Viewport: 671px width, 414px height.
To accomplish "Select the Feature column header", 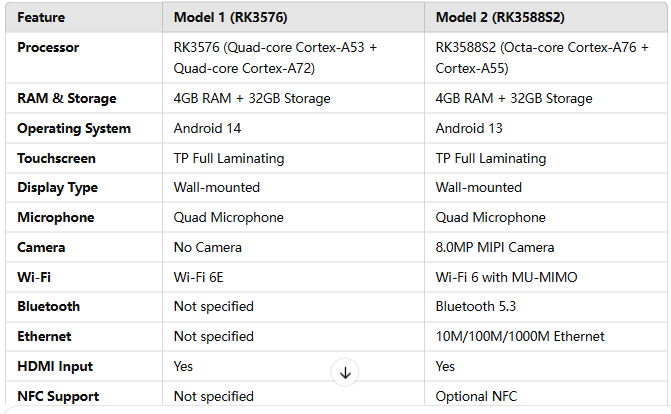I will (41, 18).
